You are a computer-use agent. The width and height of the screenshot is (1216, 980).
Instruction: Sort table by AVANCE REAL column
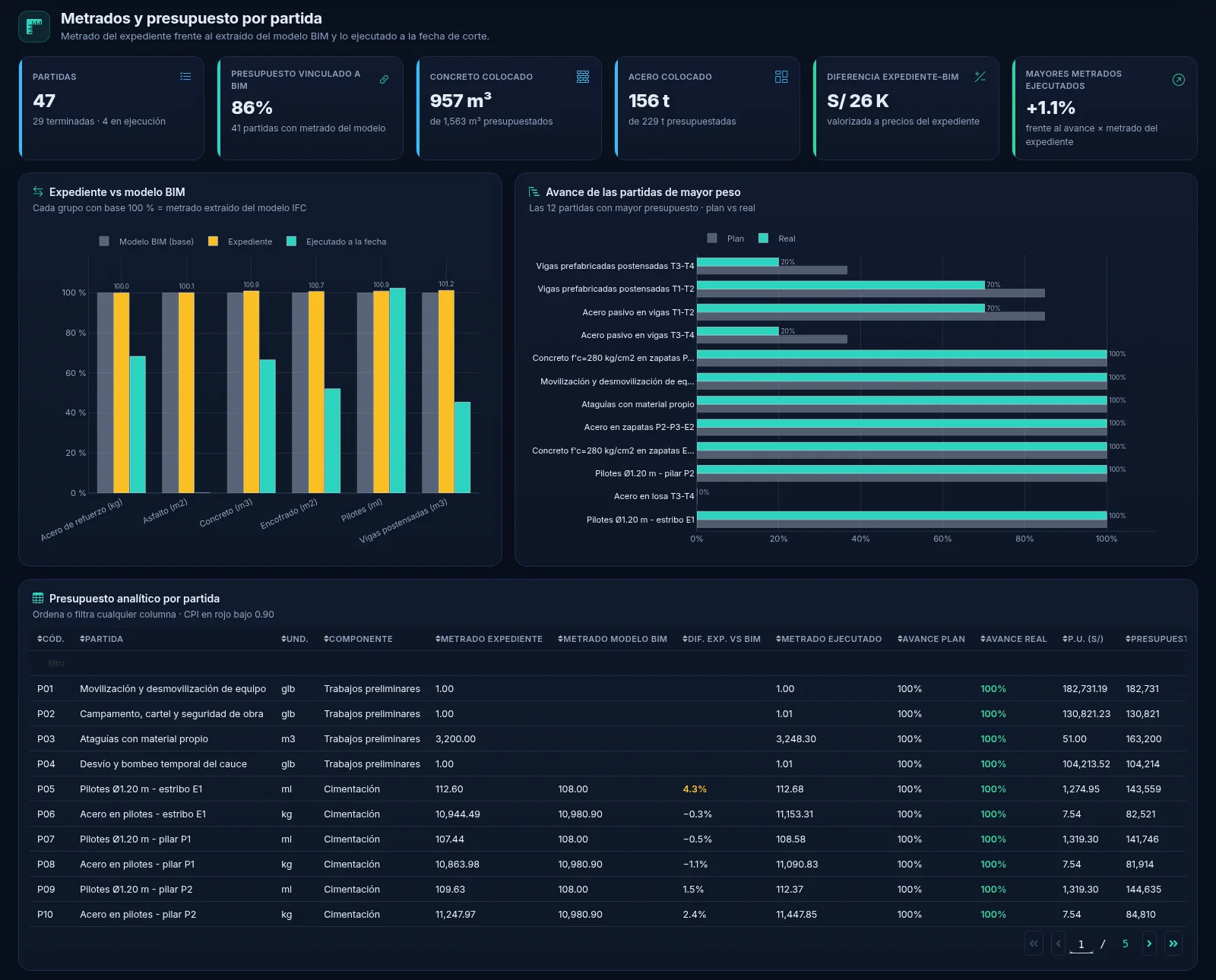(x=1013, y=639)
